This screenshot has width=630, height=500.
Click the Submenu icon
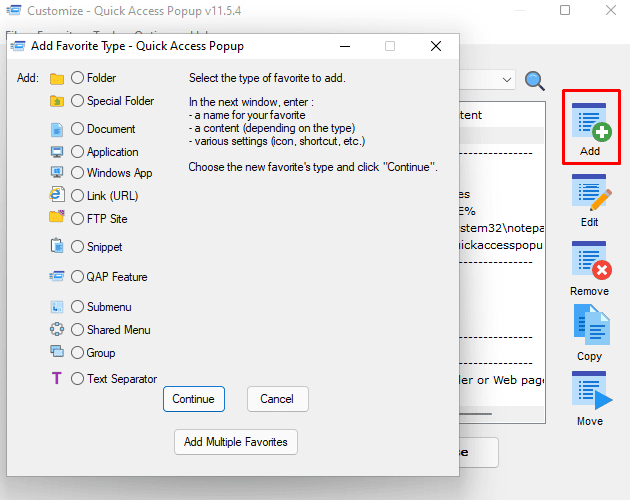point(57,307)
